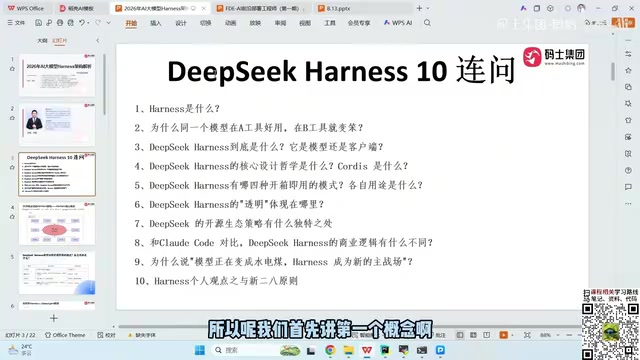Switch to the 稻壳AI模板 tab
Screen dimensions: 640x360
[77, 8]
